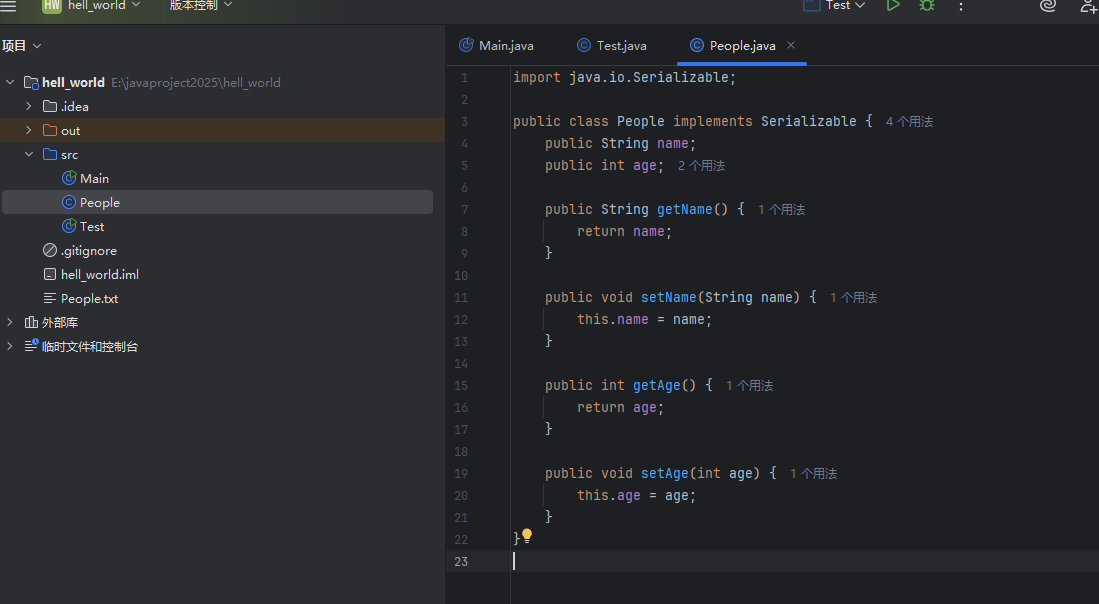Open the AI Assistant swirl icon
Image resolution: width=1099 pixels, height=604 pixels.
pyautogui.click(x=1047, y=5)
